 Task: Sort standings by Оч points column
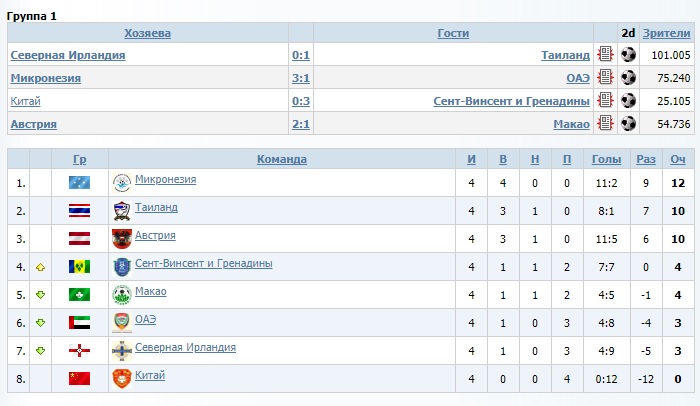pos(678,159)
